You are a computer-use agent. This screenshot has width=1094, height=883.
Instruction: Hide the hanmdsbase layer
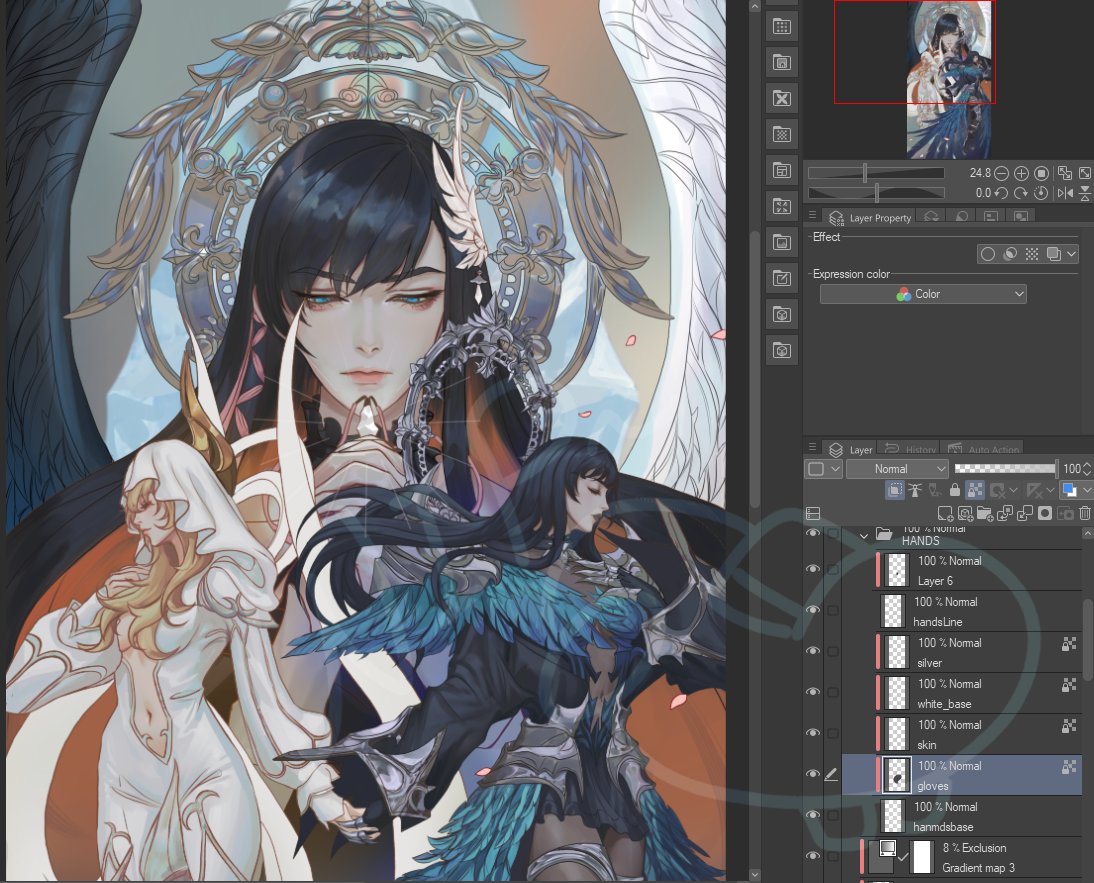point(813,815)
